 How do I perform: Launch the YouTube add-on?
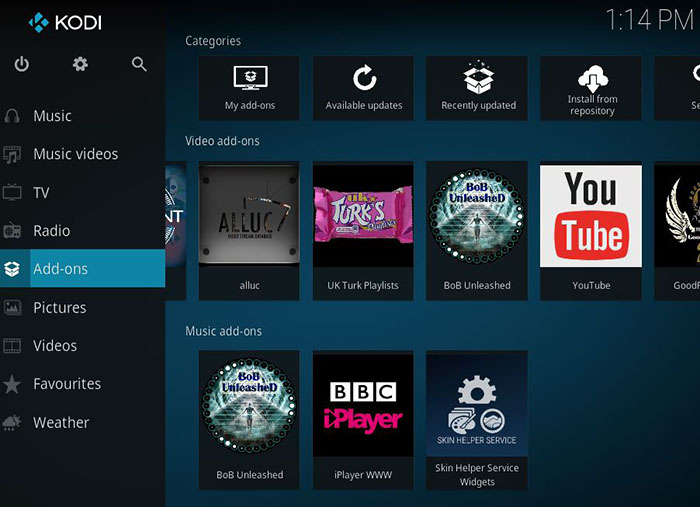pyautogui.click(x=591, y=231)
